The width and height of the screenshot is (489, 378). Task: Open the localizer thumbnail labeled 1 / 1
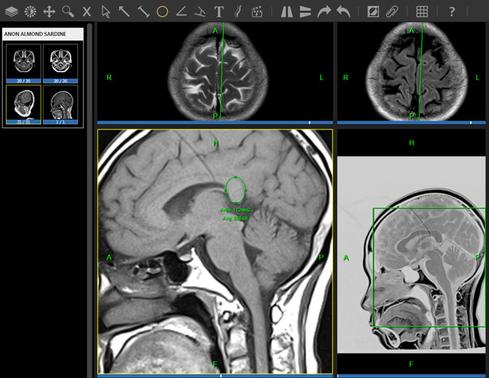[61, 105]
